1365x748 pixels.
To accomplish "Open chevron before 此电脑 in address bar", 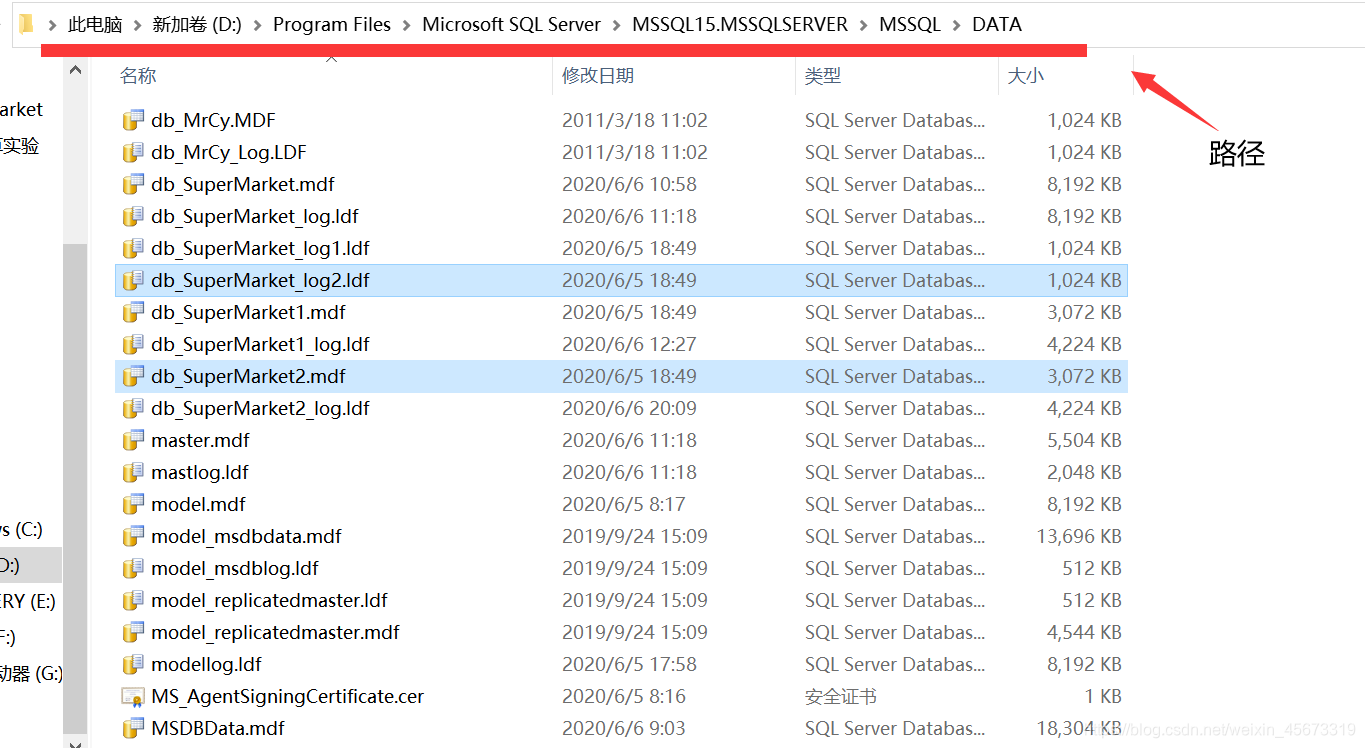I will pyautogui.click(x=53, y=24).
